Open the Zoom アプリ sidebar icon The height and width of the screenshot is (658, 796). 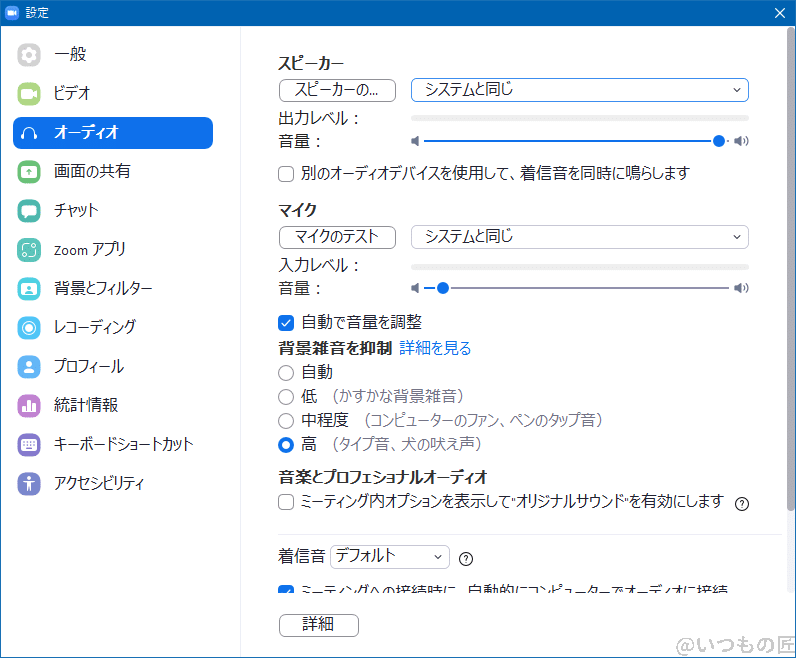pyautogui.click(x=29, y=250)
